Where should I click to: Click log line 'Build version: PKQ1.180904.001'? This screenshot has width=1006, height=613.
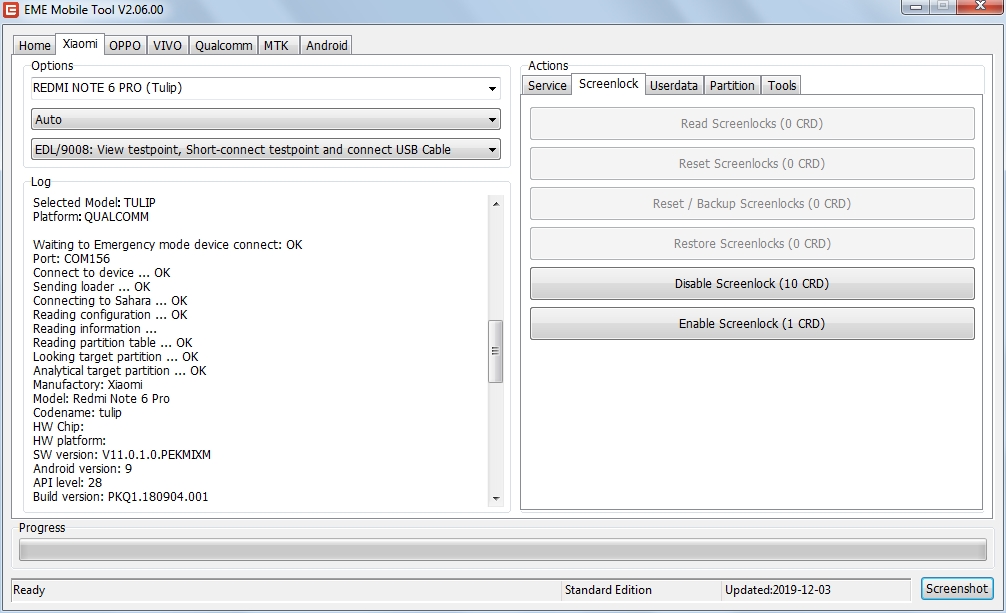(x=121, y=497)
